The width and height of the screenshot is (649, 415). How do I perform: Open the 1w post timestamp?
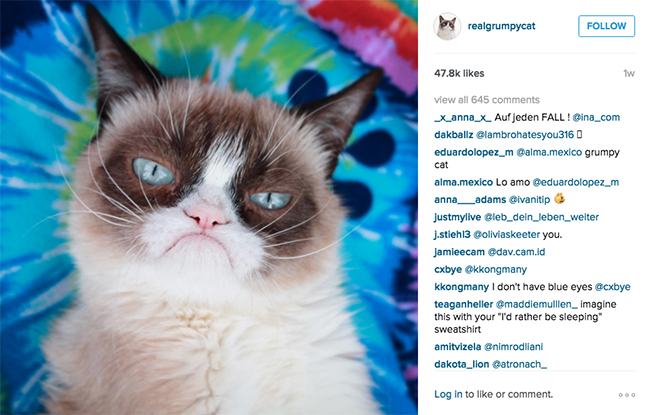(629, 74)
